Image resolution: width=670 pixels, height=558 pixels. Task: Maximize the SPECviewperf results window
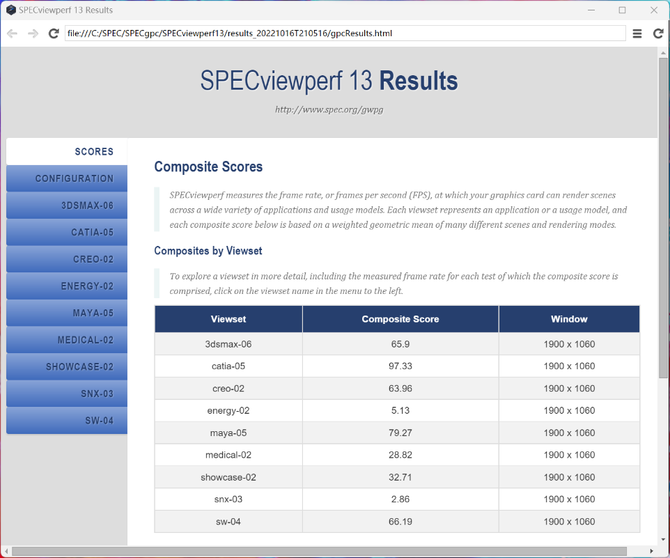pyautogui.click(x=622, y=9)
